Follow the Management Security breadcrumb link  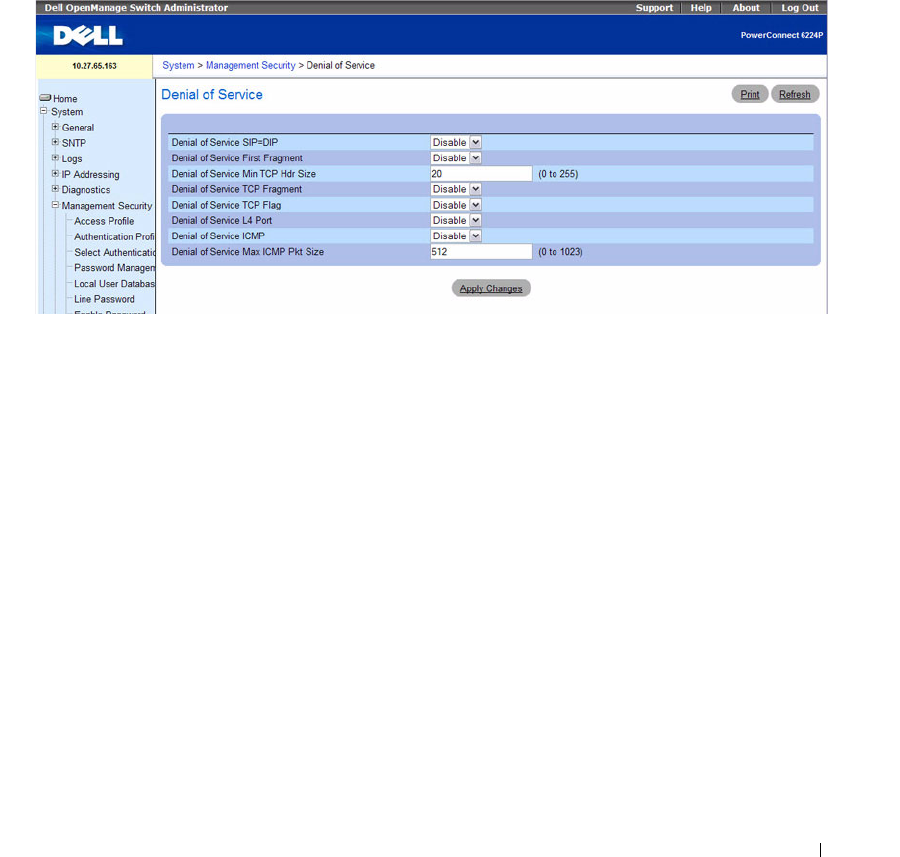(x=251, y=65)
